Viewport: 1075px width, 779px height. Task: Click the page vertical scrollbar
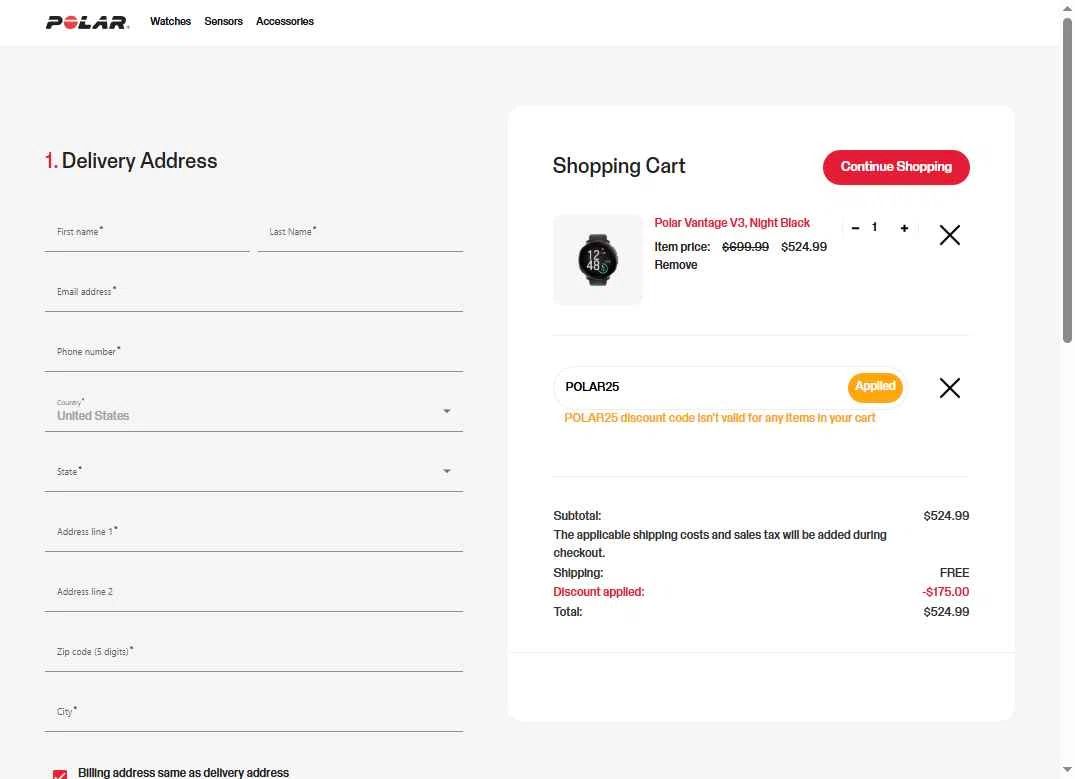(x=1067, y=180)
